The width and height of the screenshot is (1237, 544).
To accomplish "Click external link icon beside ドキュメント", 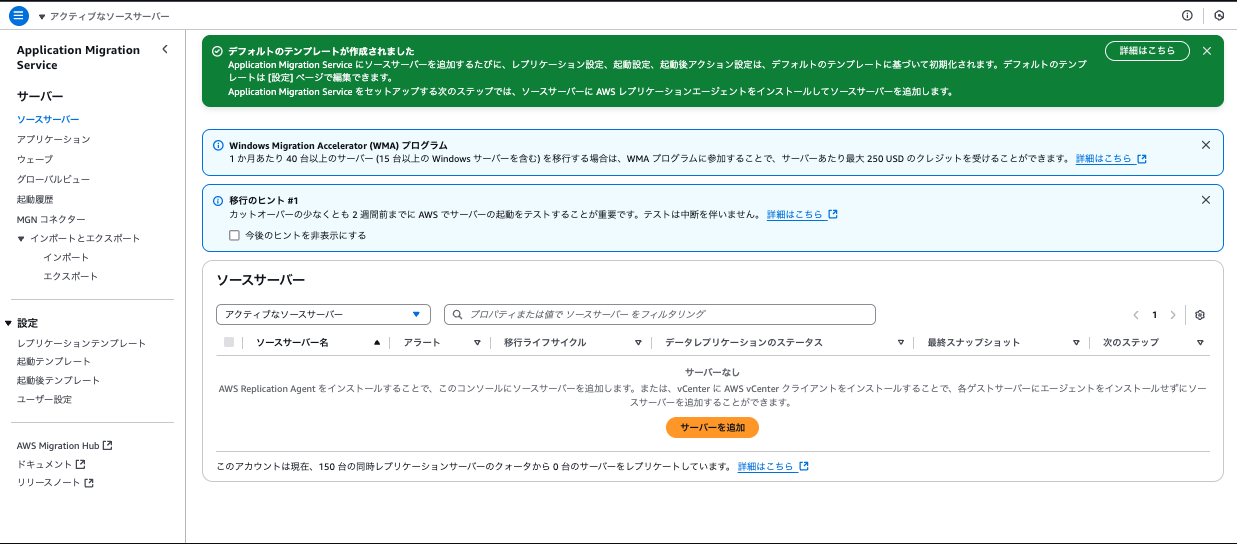I will pyautogui.click(x=81, y=465).
